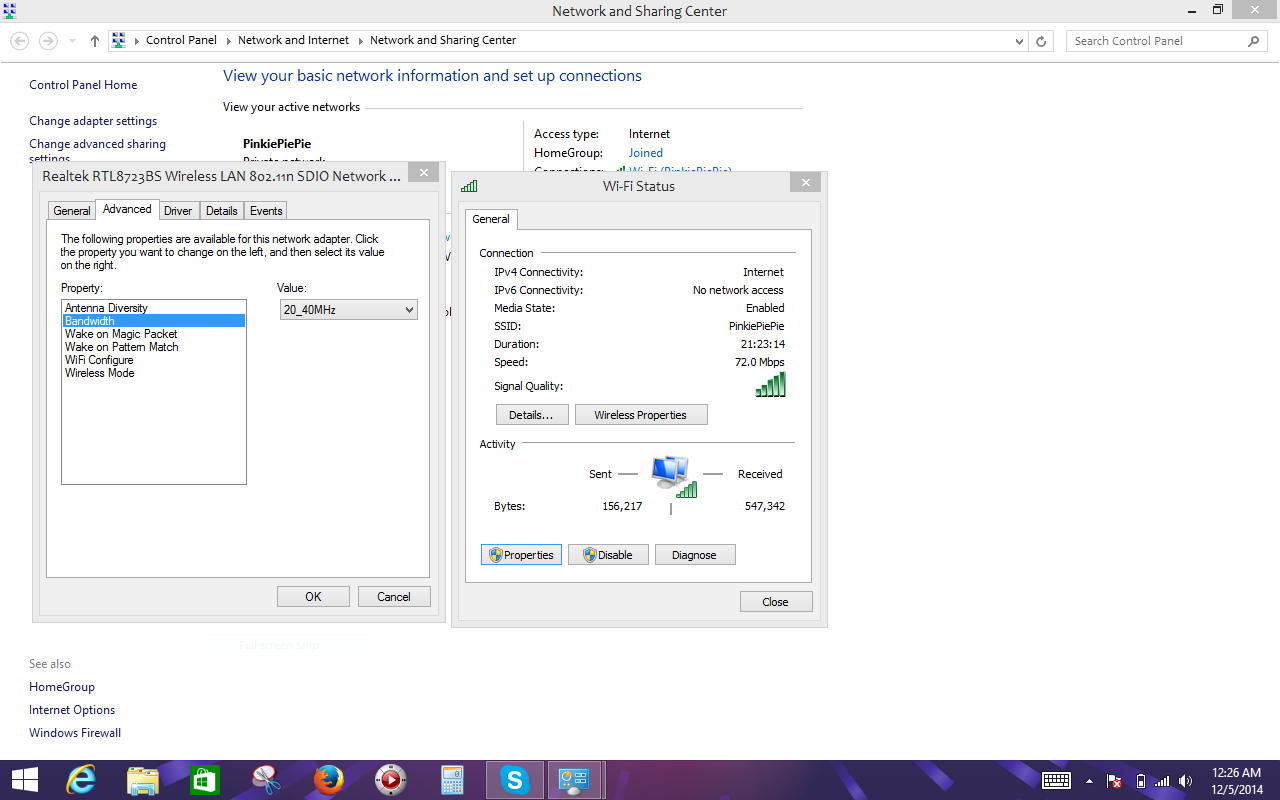Open the Windows Start button
This screenshot has height=800, width=1280.
click(24, 780)
